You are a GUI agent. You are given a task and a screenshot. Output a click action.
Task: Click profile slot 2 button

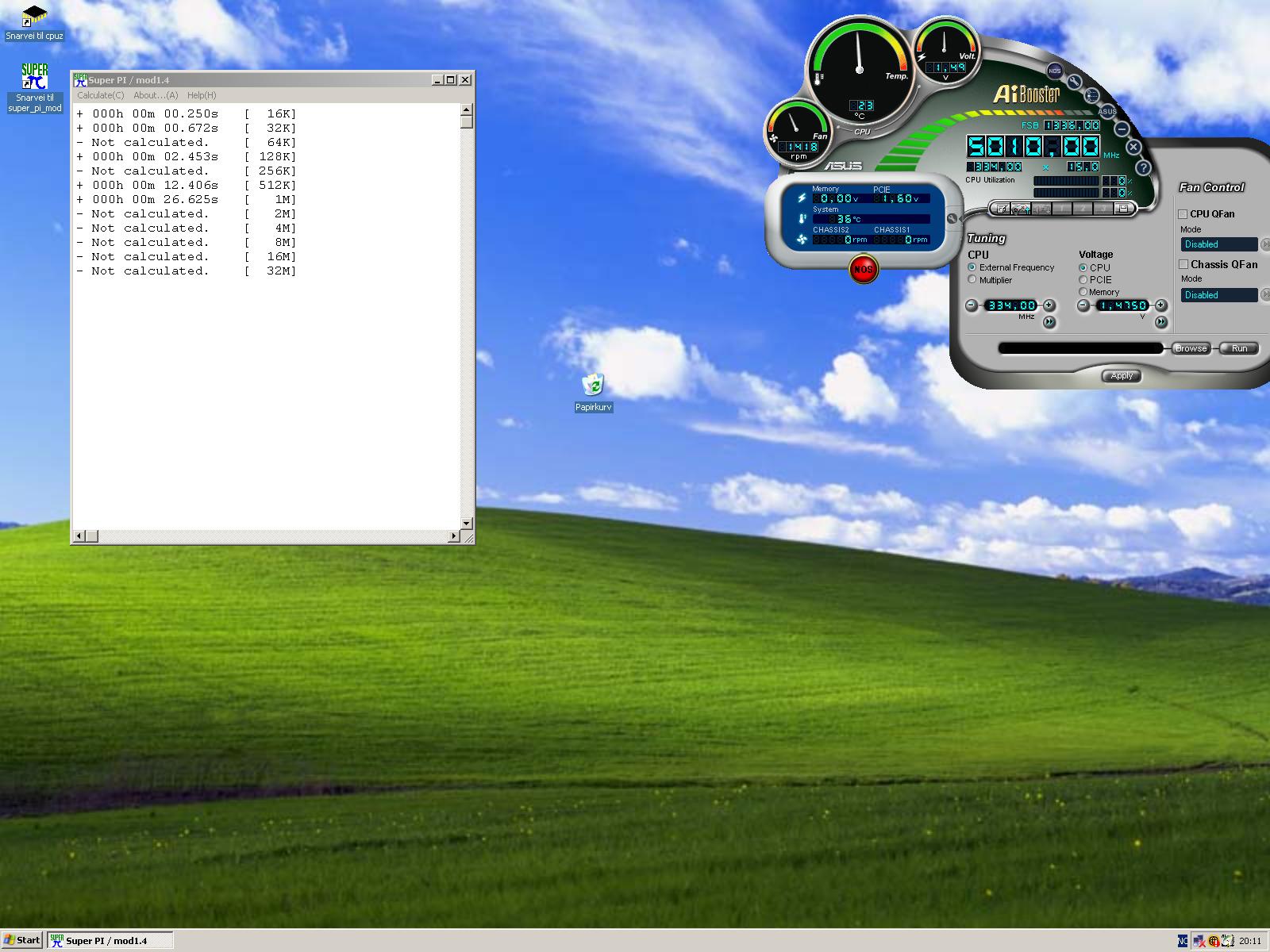[1082, 209]
